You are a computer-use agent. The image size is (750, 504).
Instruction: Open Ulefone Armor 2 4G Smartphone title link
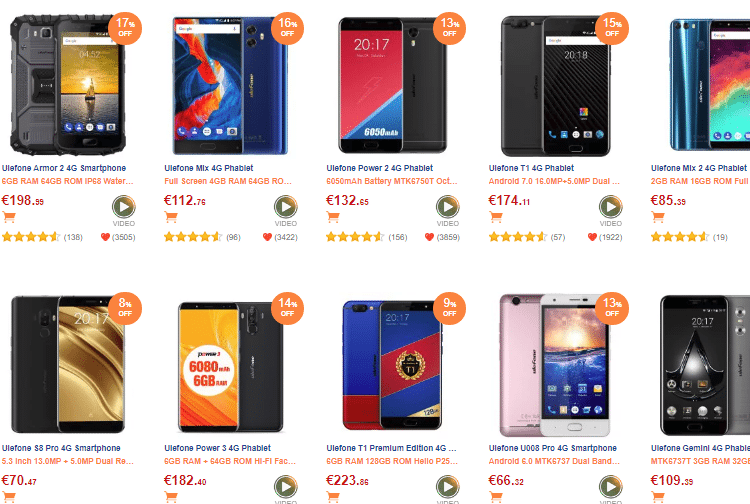coord(64,168)
